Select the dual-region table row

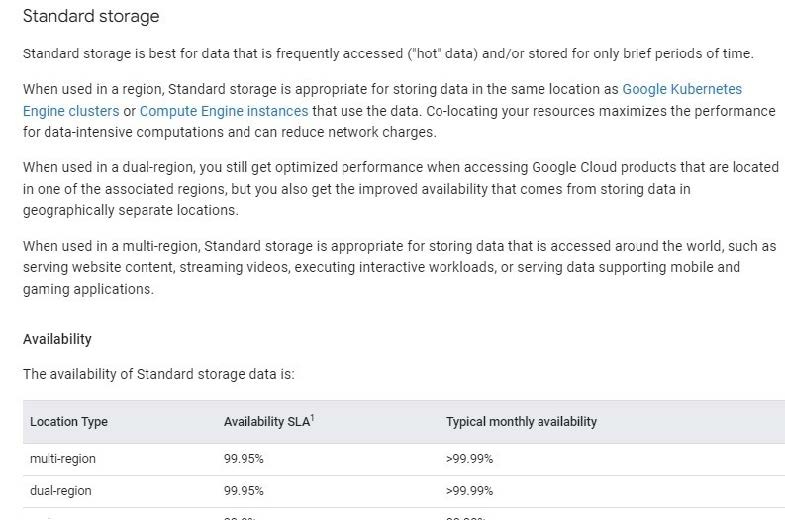click(x=404, y=491)
